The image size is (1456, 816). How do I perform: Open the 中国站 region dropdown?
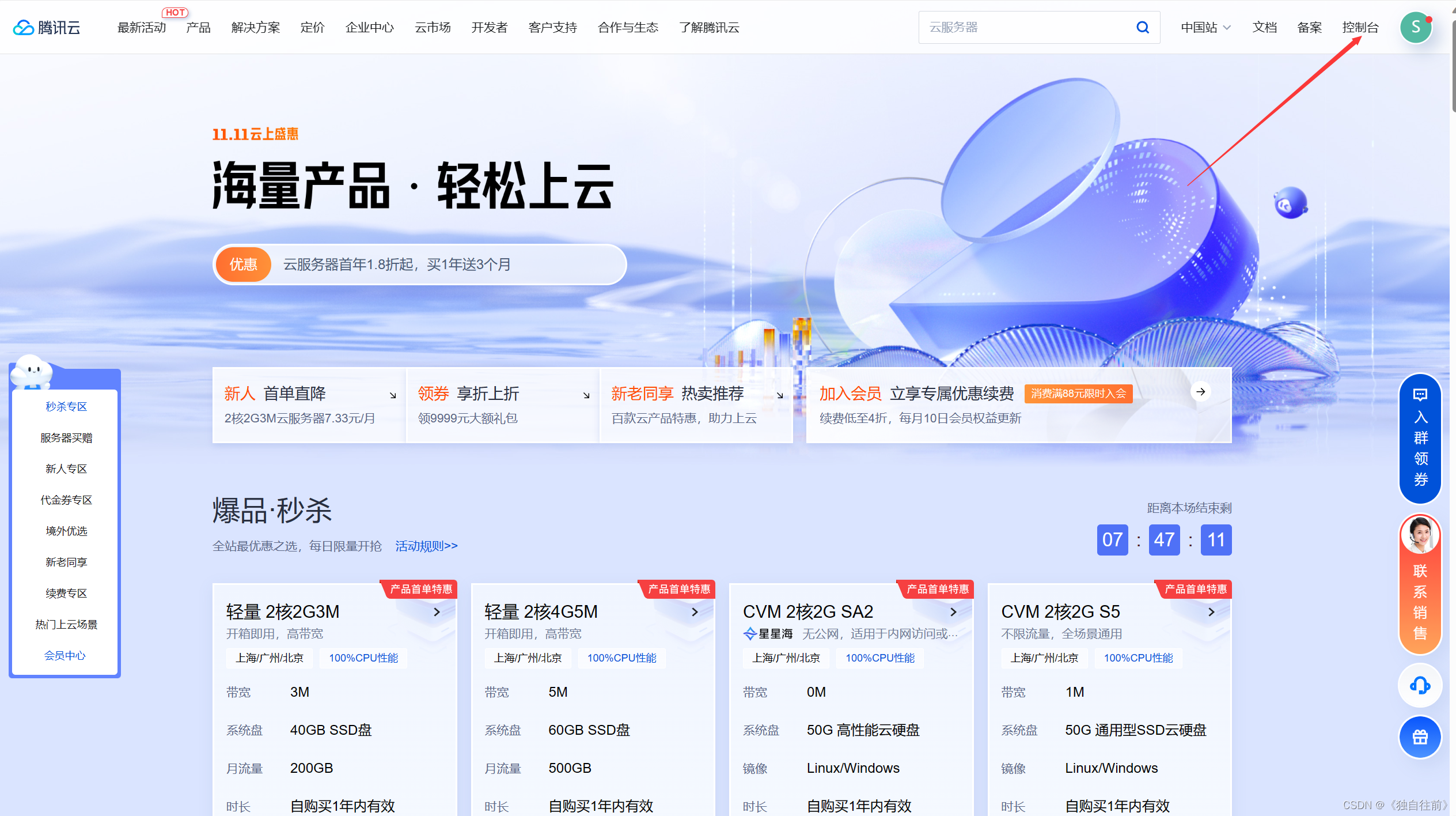1205,27
